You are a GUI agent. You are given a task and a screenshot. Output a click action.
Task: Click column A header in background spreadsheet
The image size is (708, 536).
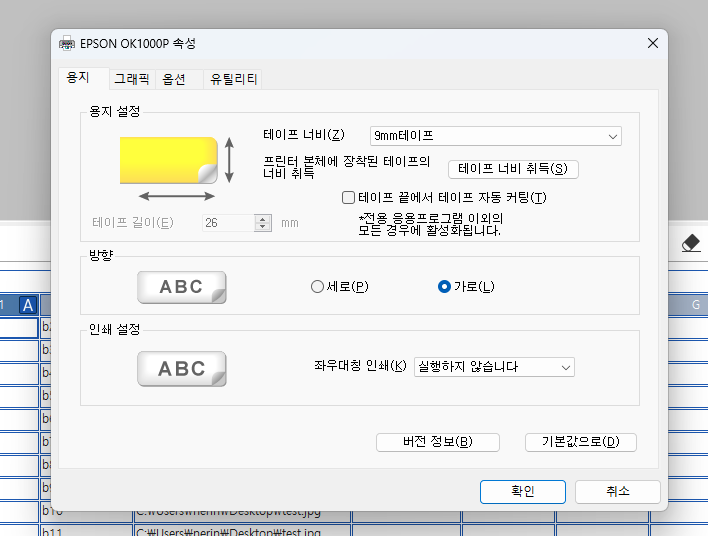[28, 306]
